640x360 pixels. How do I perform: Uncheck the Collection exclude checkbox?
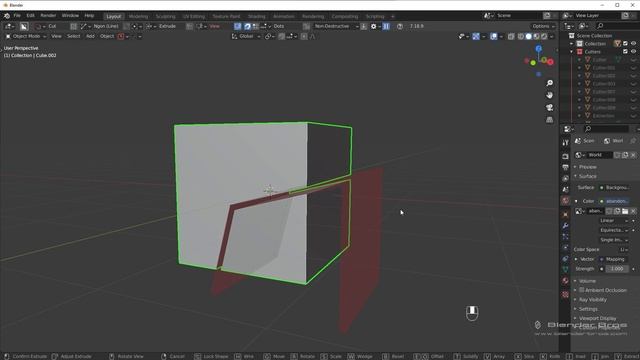tap(625, 44)
